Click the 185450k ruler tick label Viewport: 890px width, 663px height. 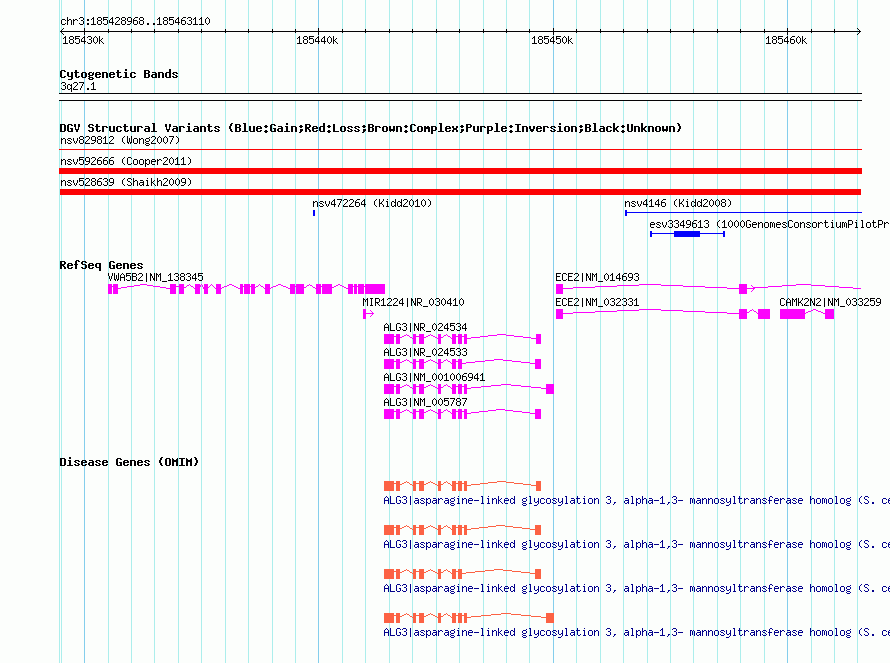[552, 40]
